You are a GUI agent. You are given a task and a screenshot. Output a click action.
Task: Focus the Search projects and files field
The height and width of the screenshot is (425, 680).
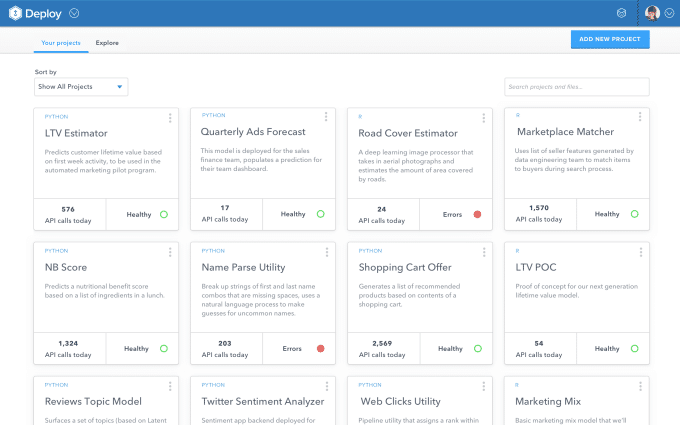pyautogui.click(x=576, y=87)
